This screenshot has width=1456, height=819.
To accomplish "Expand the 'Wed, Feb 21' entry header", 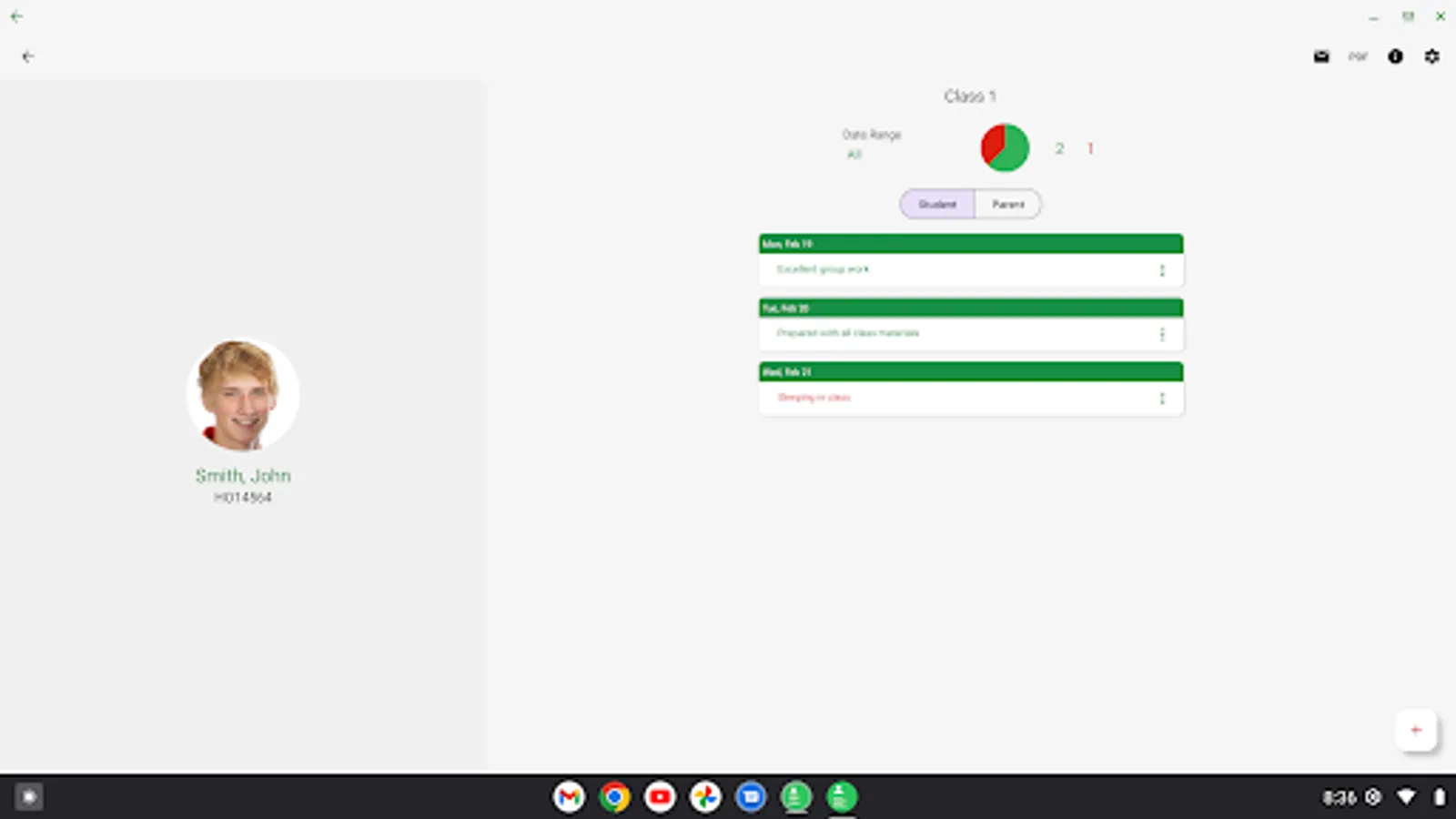I will (970, 371).
